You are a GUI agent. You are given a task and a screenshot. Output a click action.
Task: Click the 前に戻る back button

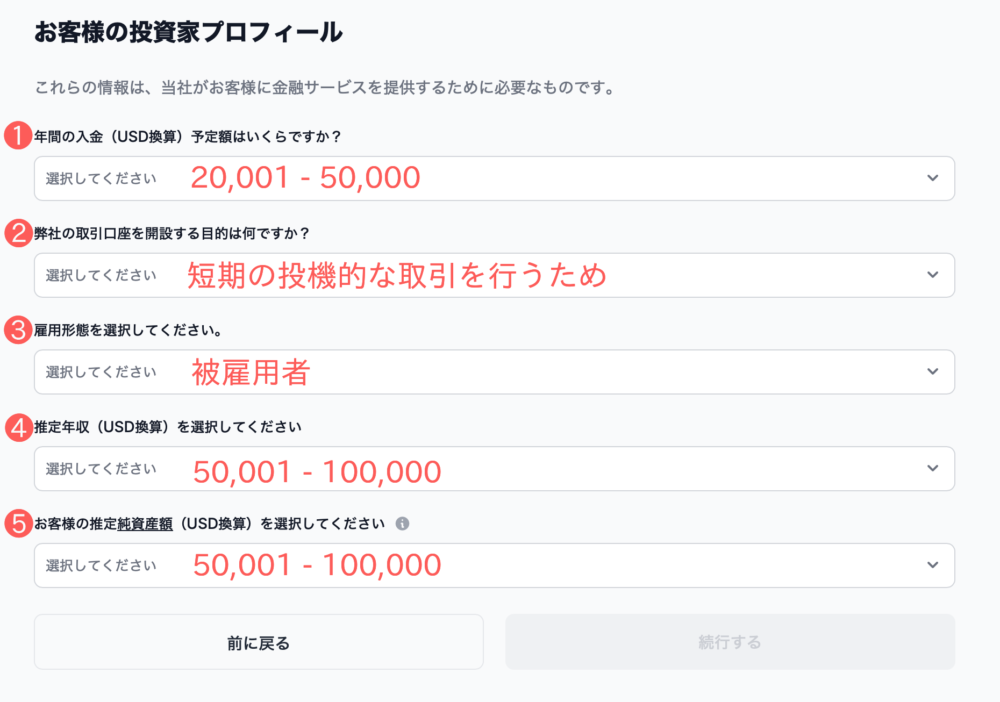[x=259, y=642]
